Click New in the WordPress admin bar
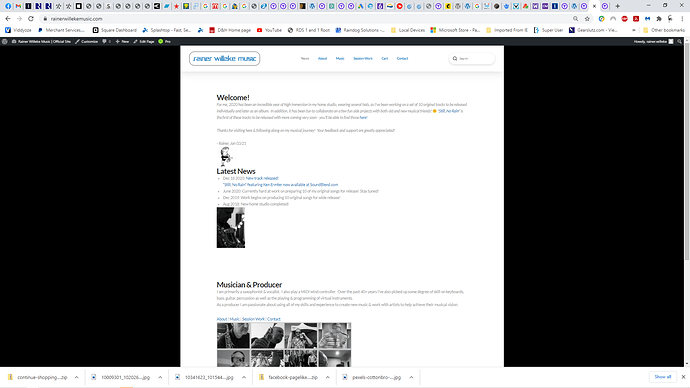The width and height of the screenshot is (690, 388). tap(122, 41)
